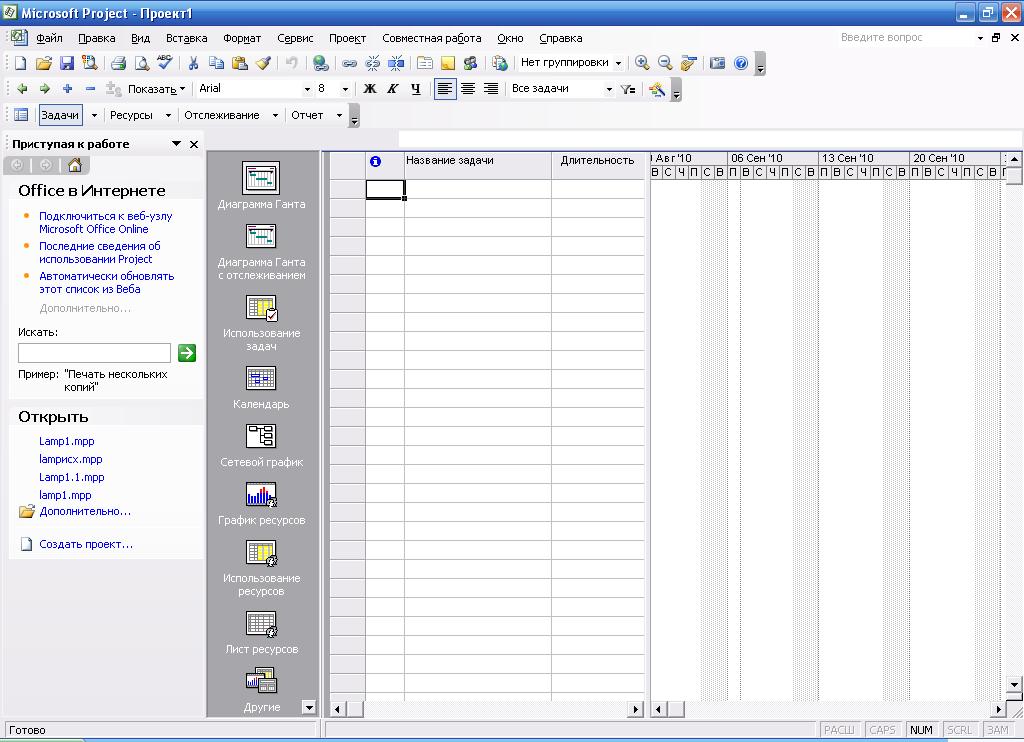
Task: Click the Print printer icon
Action: [x=118, y=63]
